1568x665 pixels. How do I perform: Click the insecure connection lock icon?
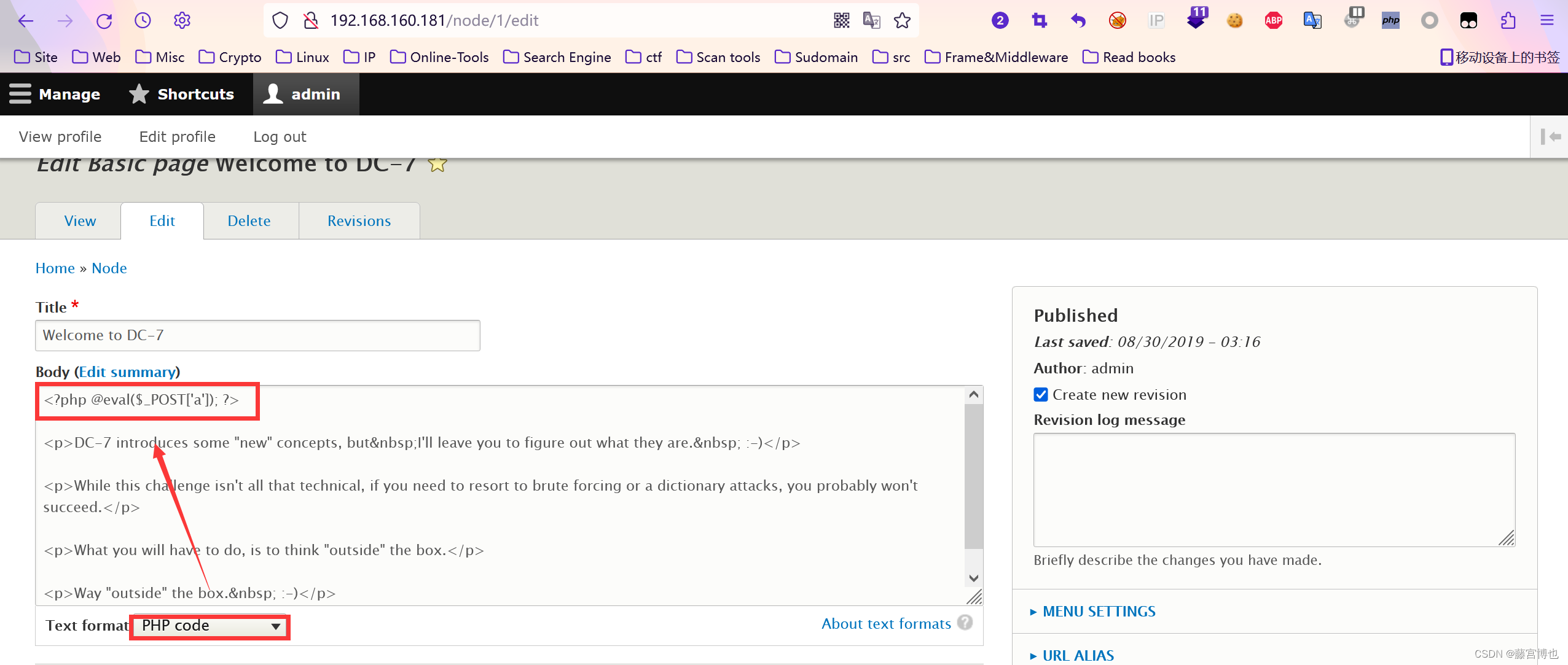pos(311,21)
